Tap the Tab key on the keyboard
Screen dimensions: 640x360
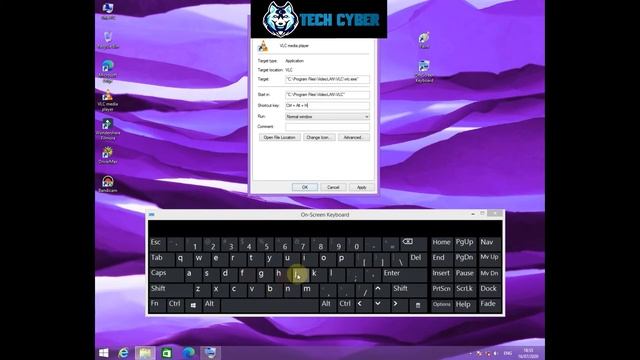[x=160, y=259]
